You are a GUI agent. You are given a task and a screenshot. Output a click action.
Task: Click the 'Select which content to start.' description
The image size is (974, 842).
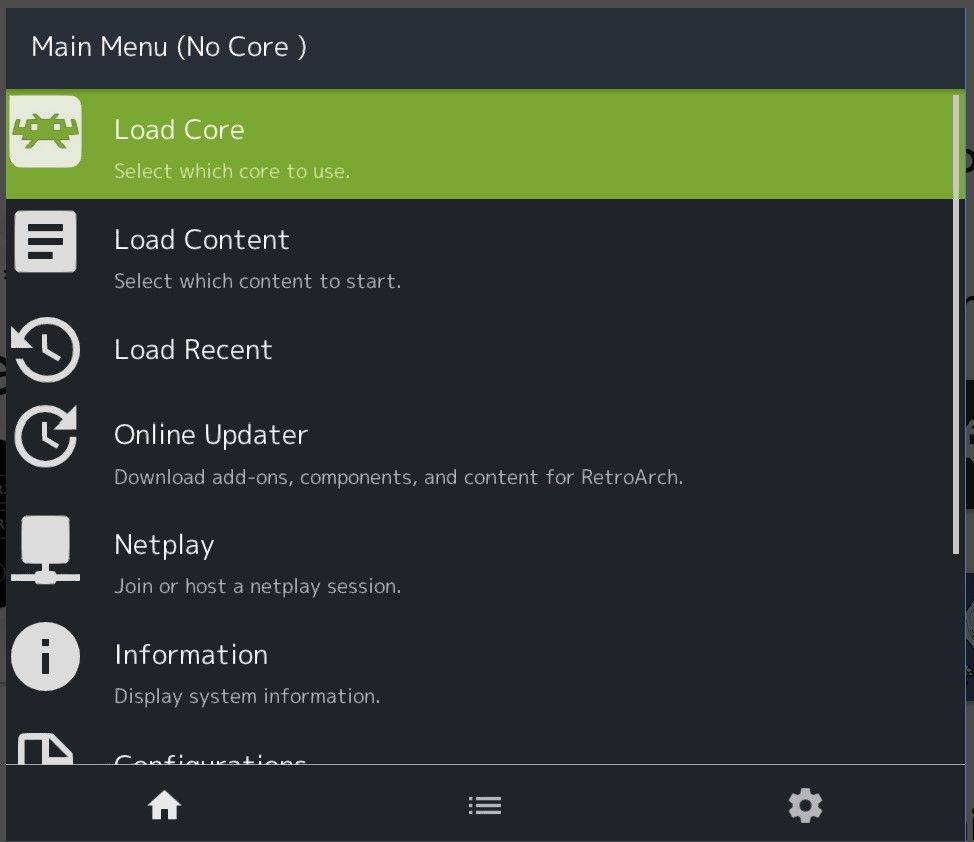(x=257, y=281)
